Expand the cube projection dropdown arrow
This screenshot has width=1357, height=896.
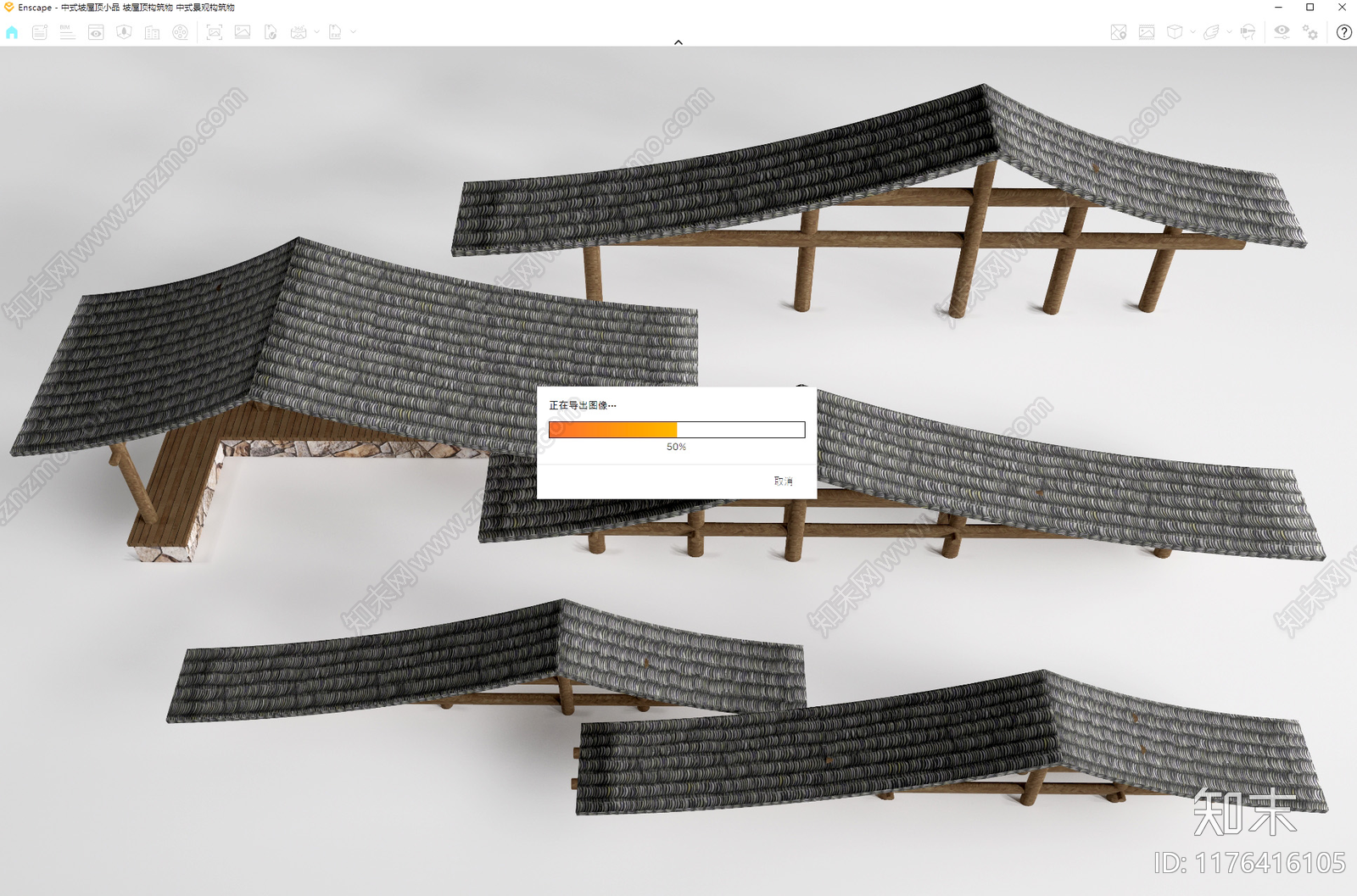(x=1192, y=32)
